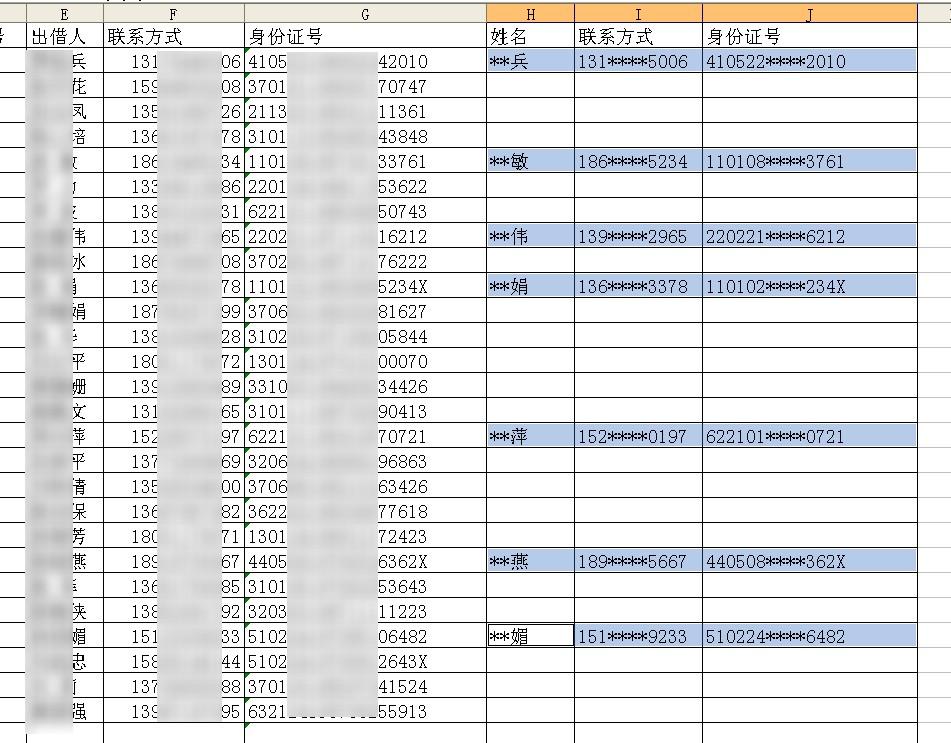Select cell containing **娟
The height and width of the screenshot is (743, 951).
[530, 286]
